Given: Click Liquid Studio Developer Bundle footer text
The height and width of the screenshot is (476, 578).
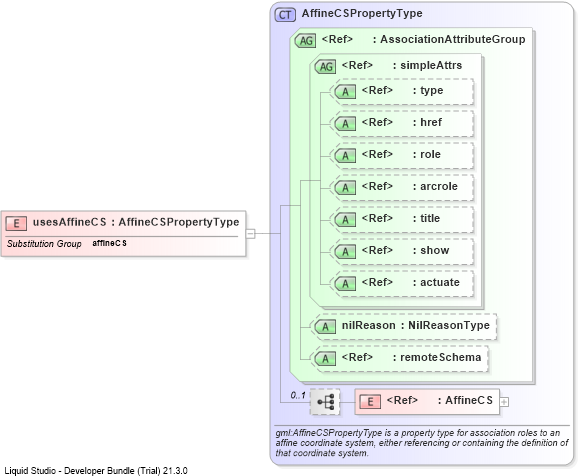Looking at the screenshot, I should click(96, 471).
